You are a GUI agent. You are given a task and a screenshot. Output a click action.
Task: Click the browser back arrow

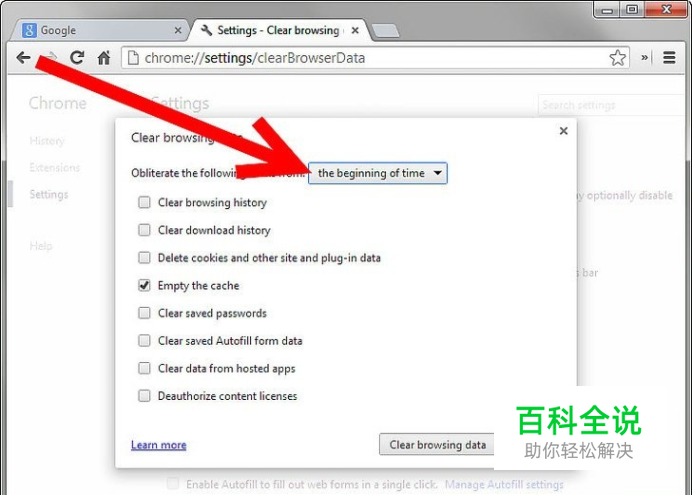click(23, 58)
